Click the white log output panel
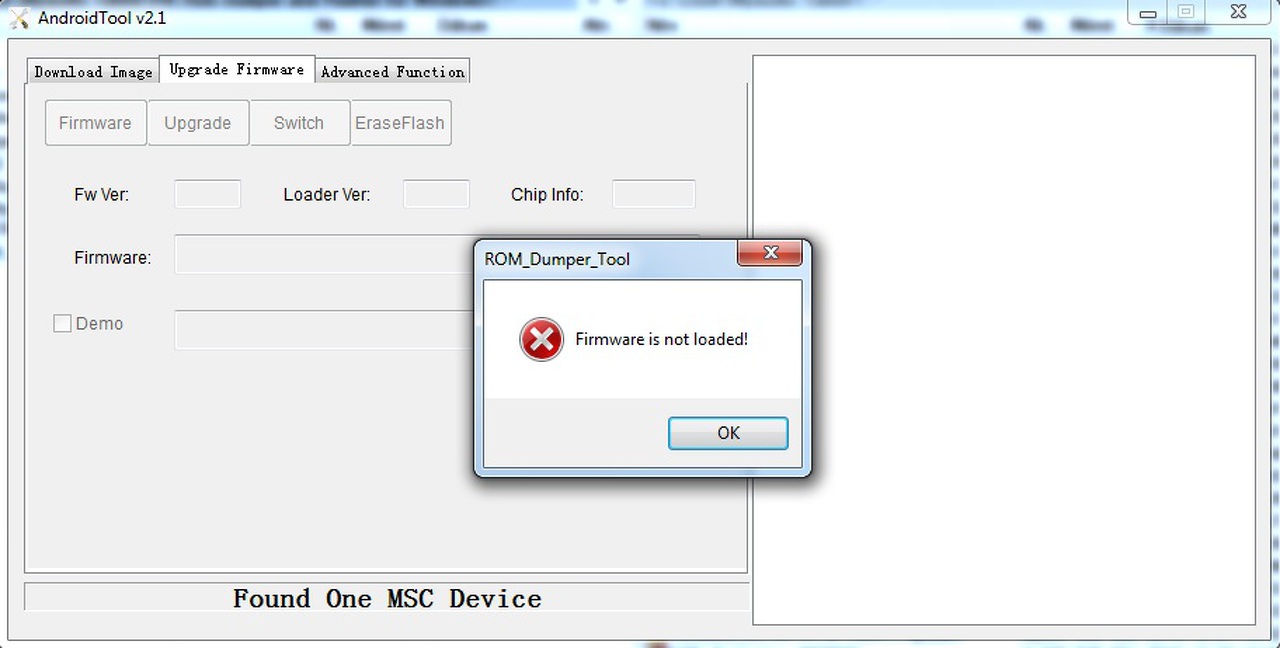This screenshot has width=1280, height=648. 1004,339
